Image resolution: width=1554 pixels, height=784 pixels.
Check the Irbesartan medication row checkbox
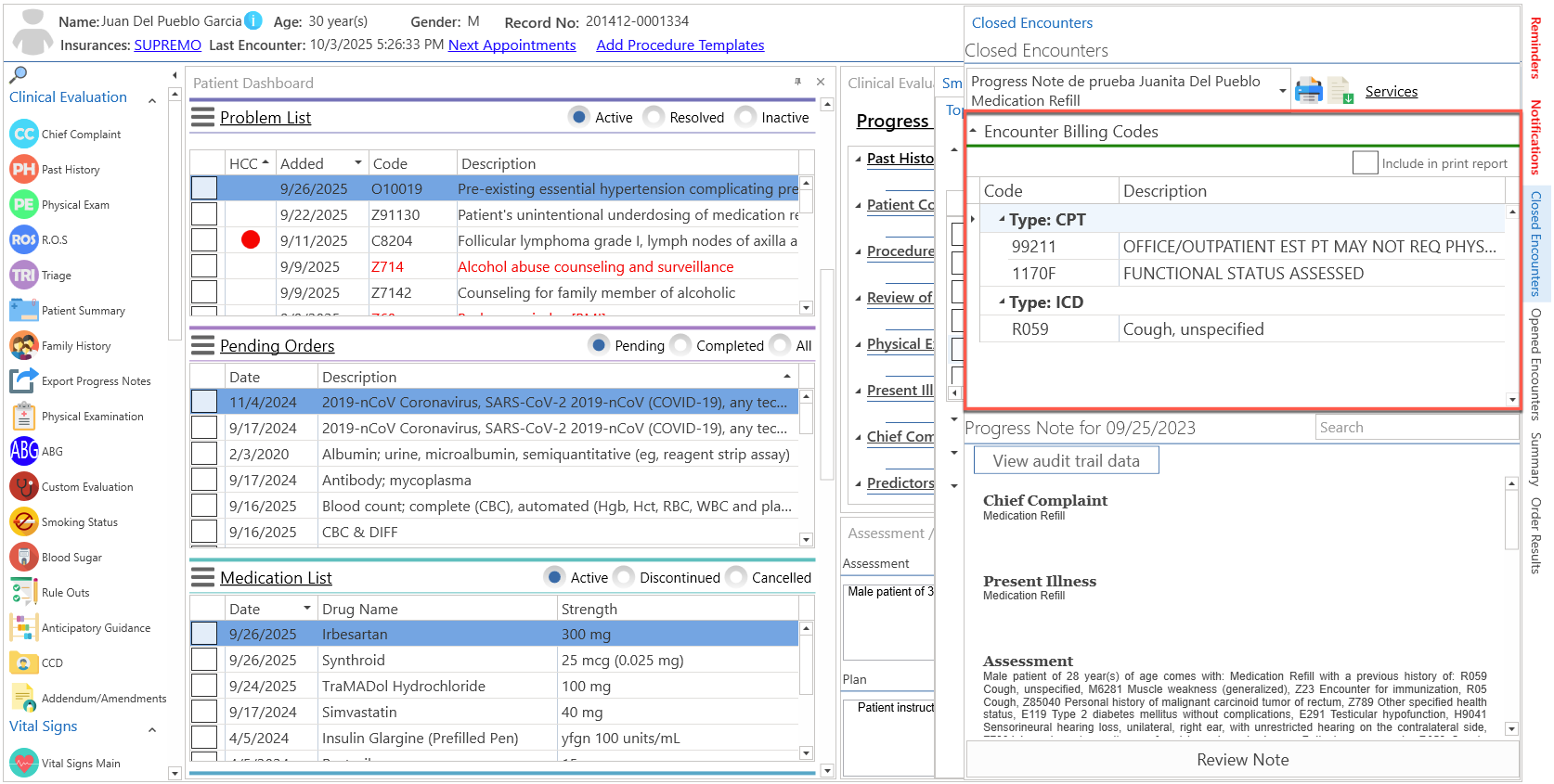(x=204, y=634)
